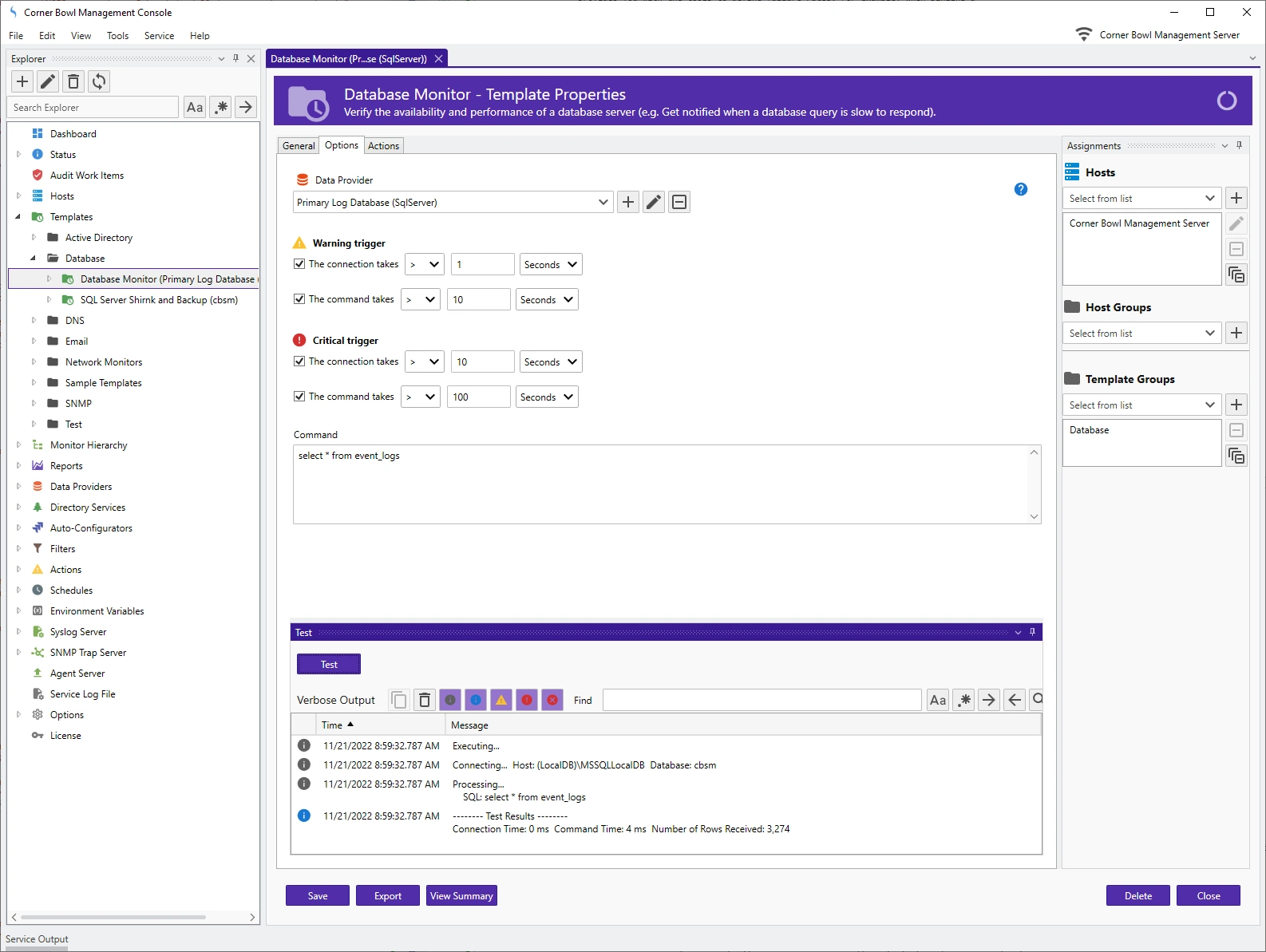Click the purple Test button
1266x952 pixels.
(329, 665)
